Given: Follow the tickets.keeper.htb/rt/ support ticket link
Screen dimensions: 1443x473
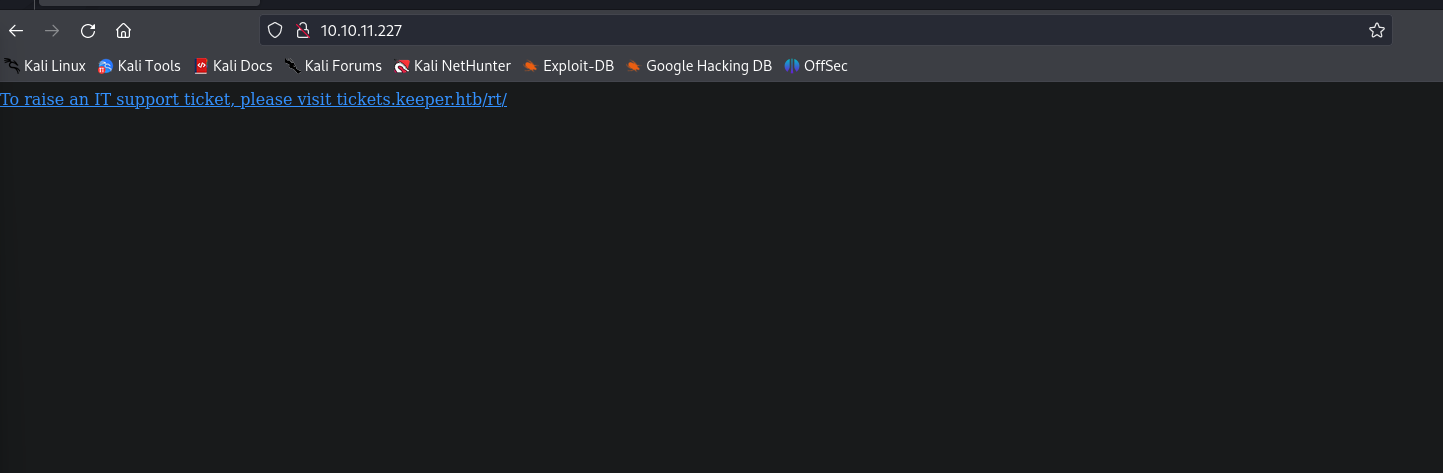Looking at the screenshot, I should pos(254,99).
